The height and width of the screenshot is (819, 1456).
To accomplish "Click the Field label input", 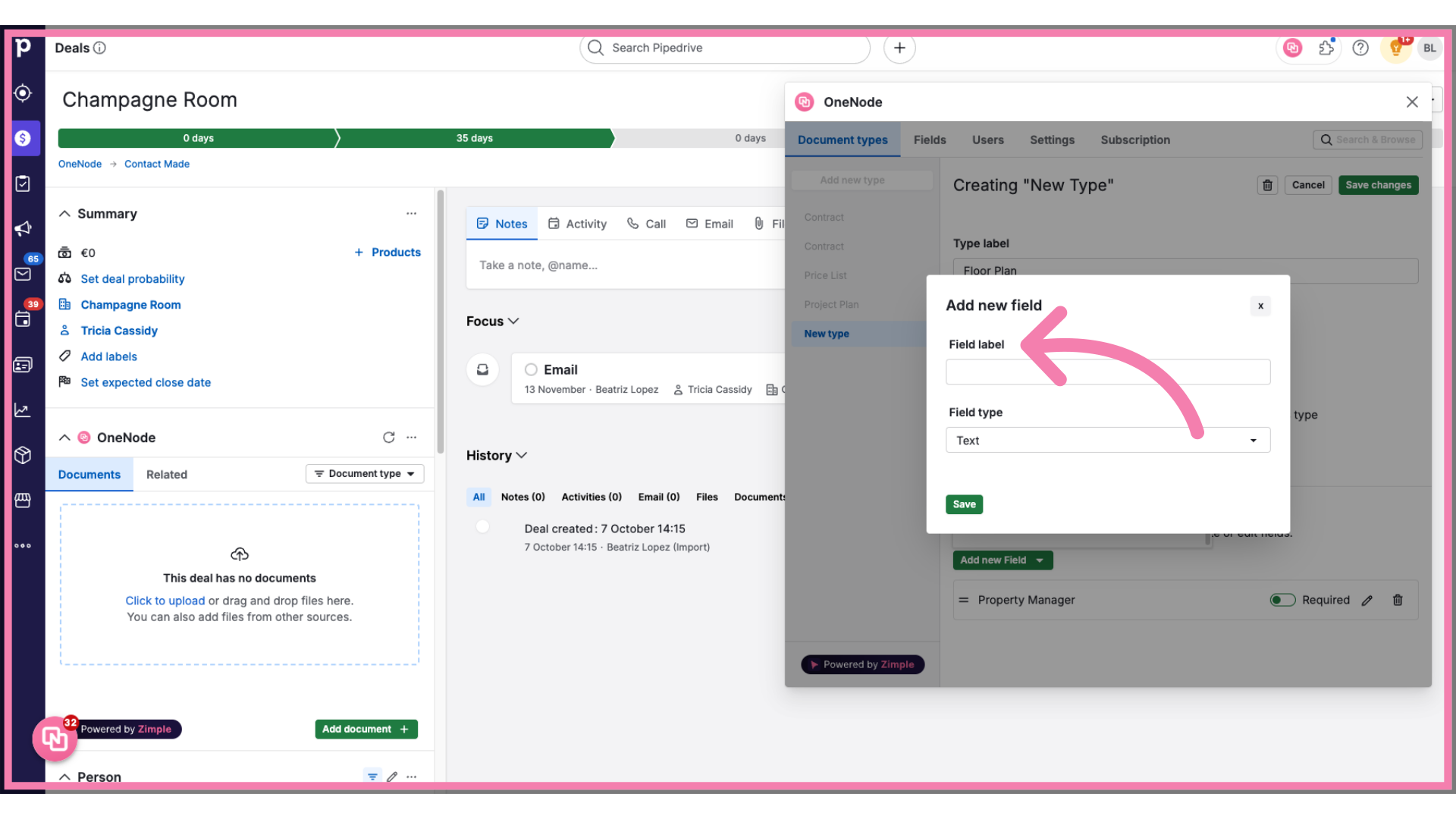I will tap(1108, 372).
